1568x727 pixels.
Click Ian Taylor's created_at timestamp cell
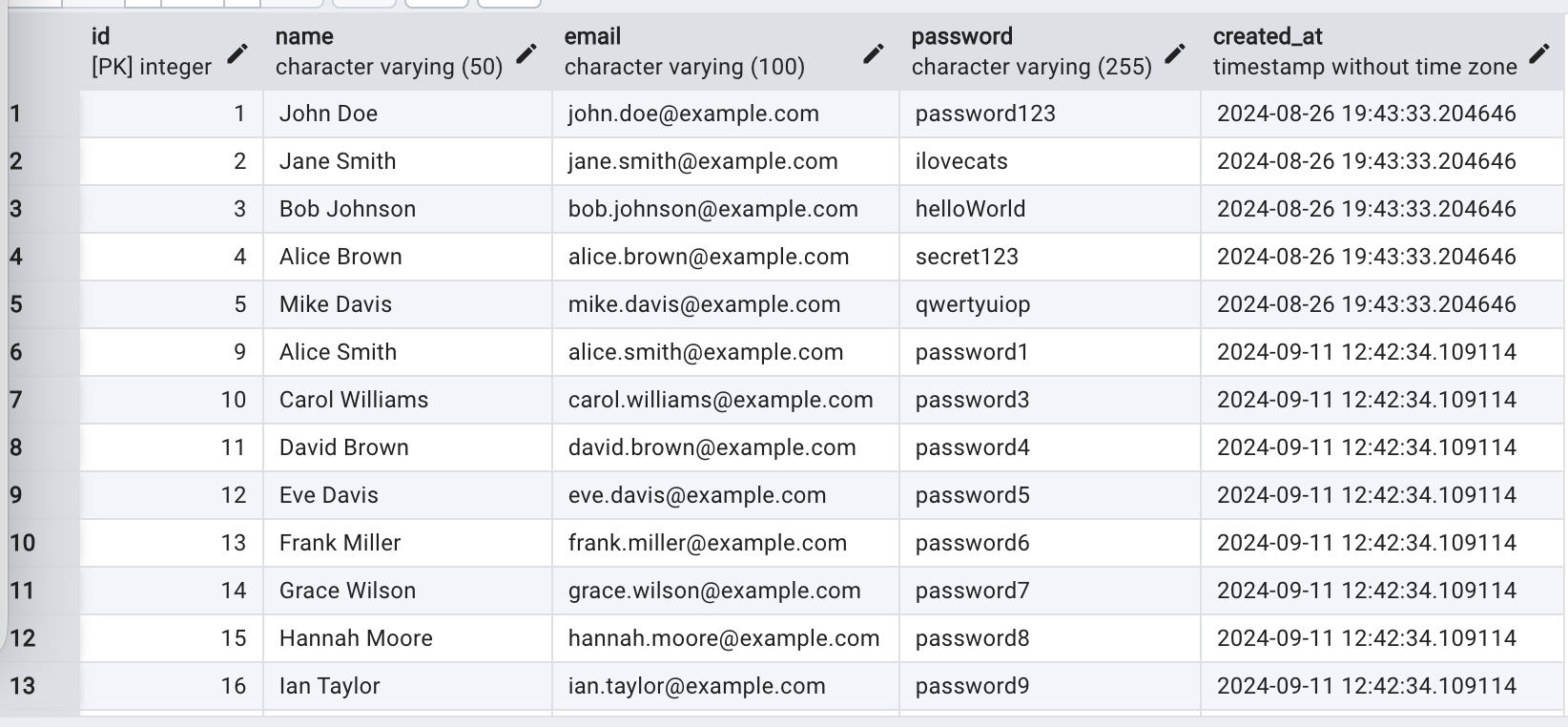(x=1366, y=687)
